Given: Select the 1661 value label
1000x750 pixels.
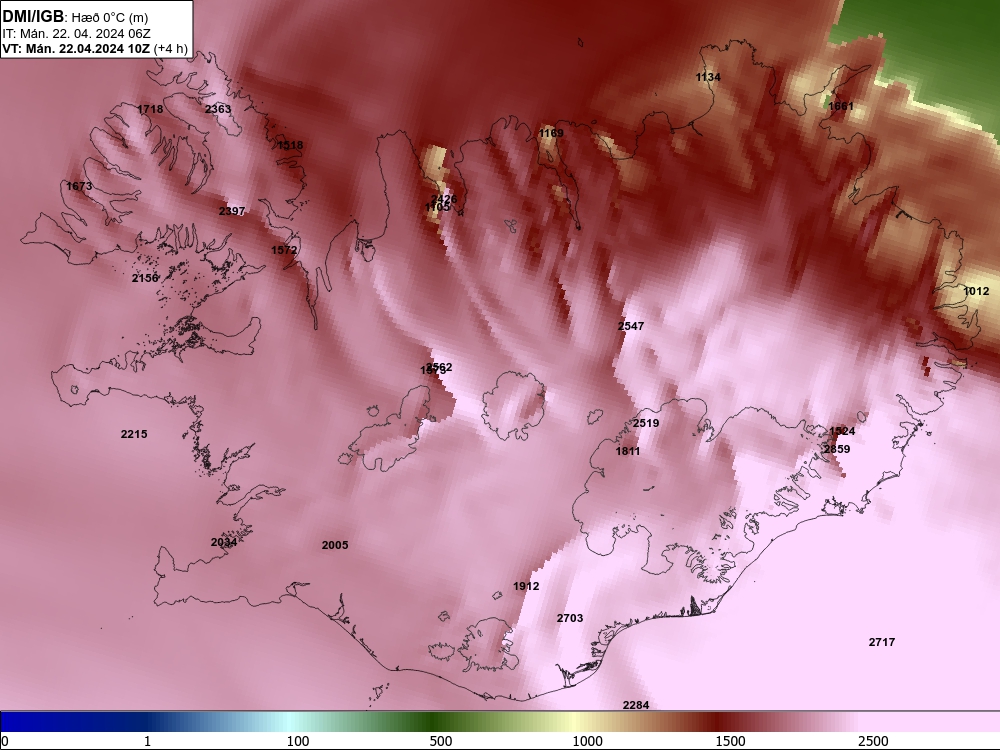Looking at the screenshot, I should (x=841, y=106).
